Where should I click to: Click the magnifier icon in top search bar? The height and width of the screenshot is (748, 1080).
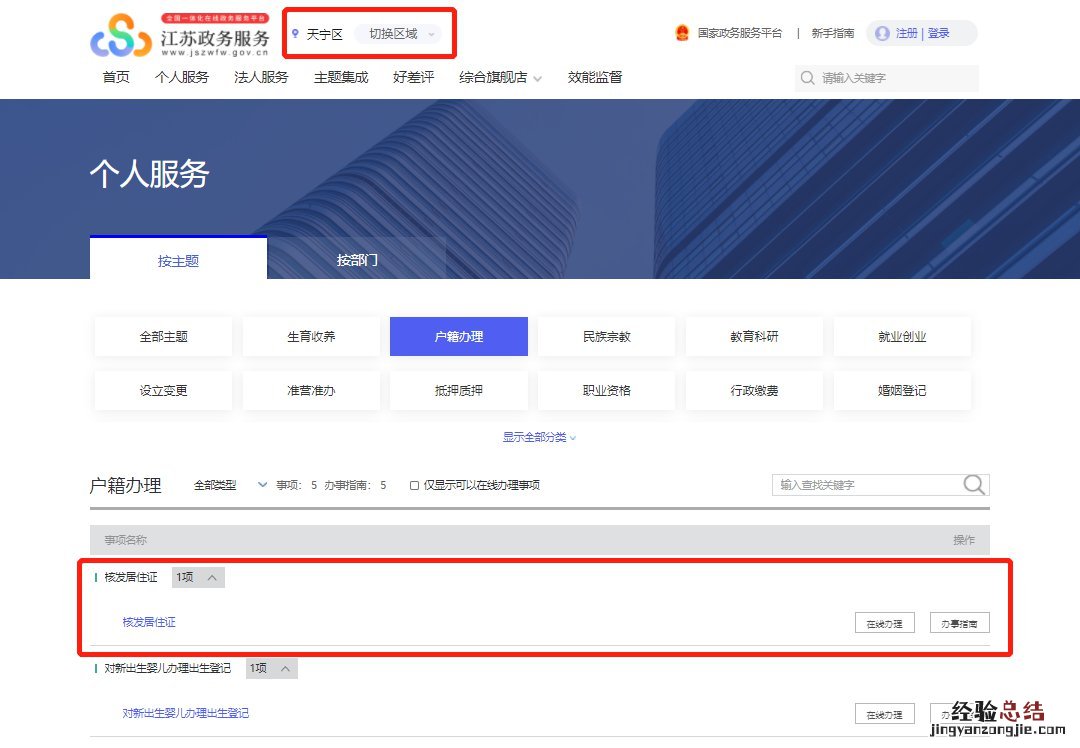point(808,78)
